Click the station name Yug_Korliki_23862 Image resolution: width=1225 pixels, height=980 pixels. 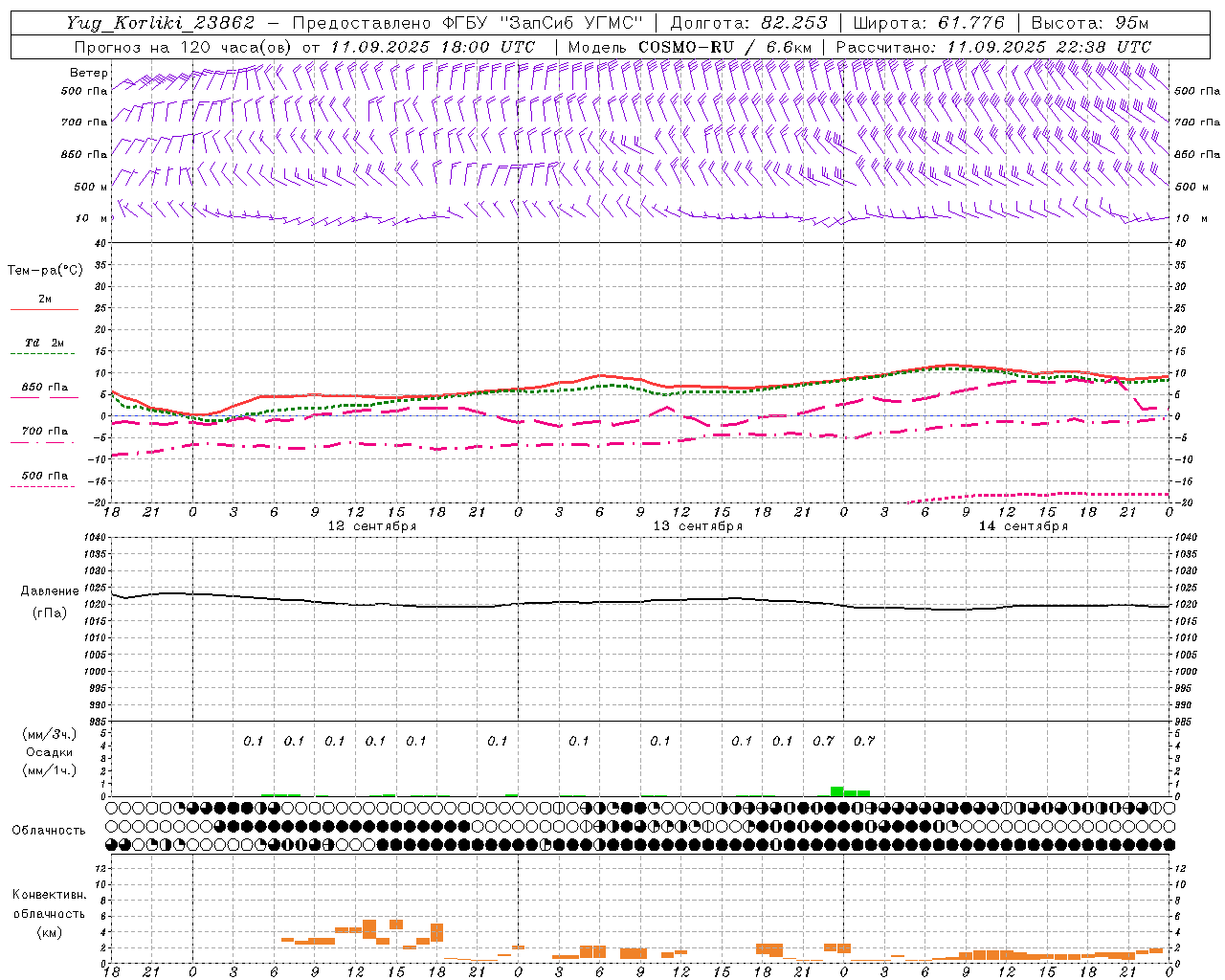[x=160, y=23]
